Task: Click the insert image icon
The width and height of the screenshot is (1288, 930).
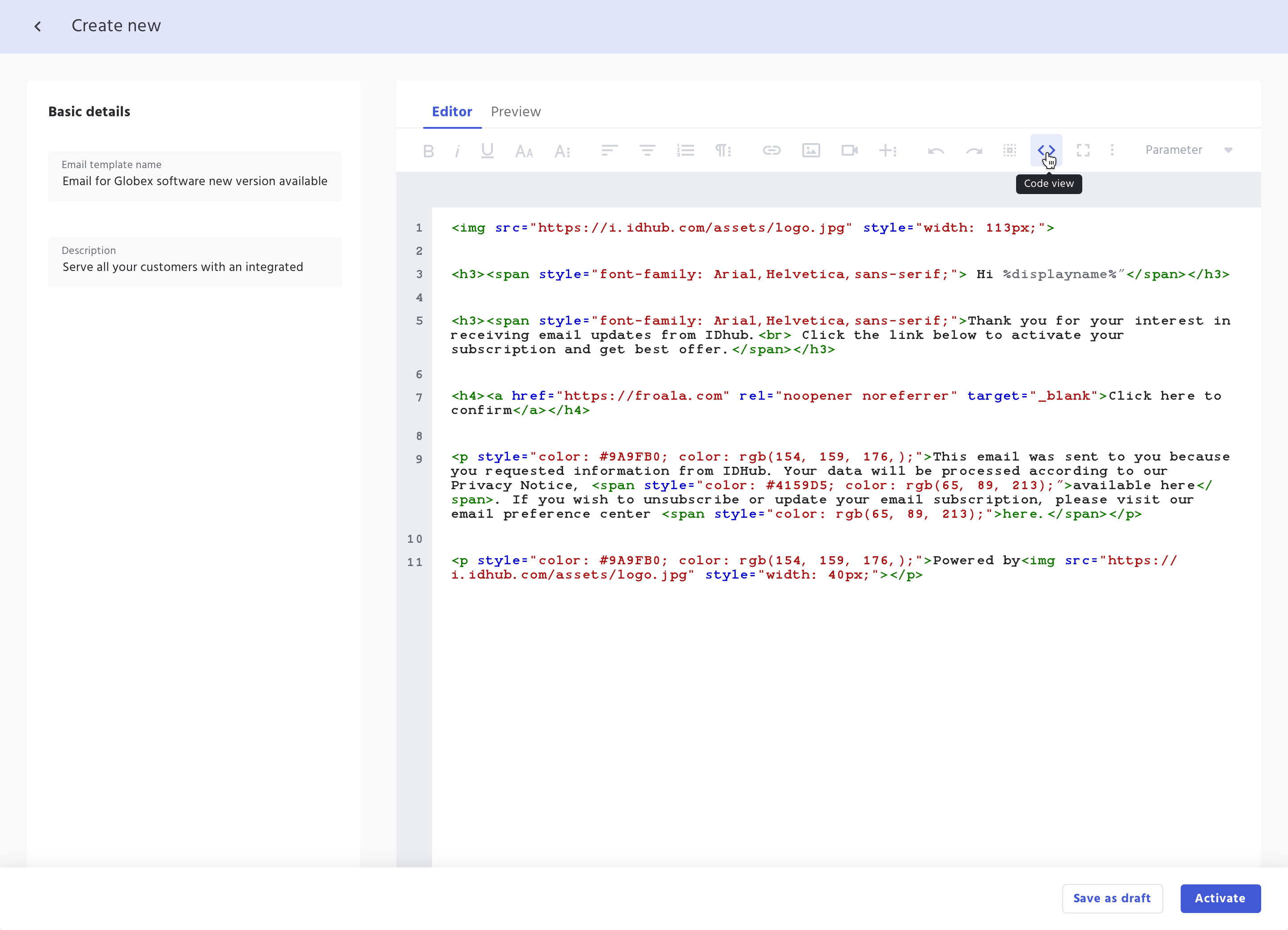Action: pos(810,151)
